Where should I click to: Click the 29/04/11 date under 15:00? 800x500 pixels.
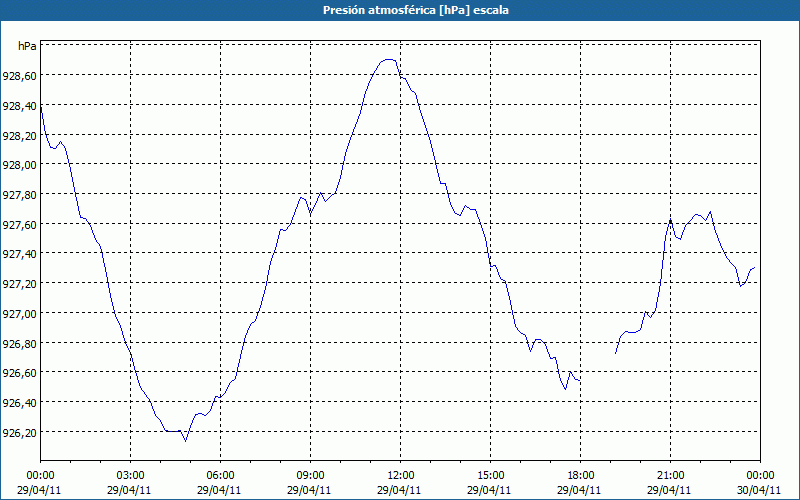489,490
